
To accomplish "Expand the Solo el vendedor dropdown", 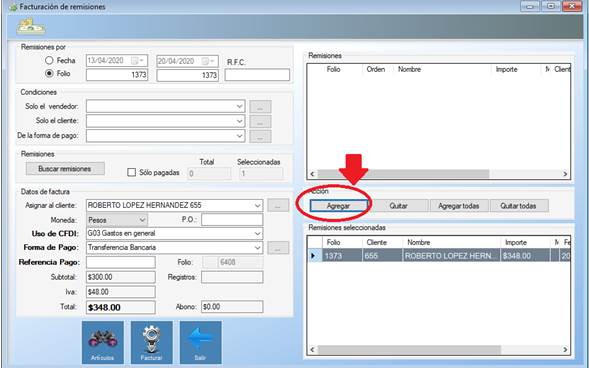I will (239, 106).
